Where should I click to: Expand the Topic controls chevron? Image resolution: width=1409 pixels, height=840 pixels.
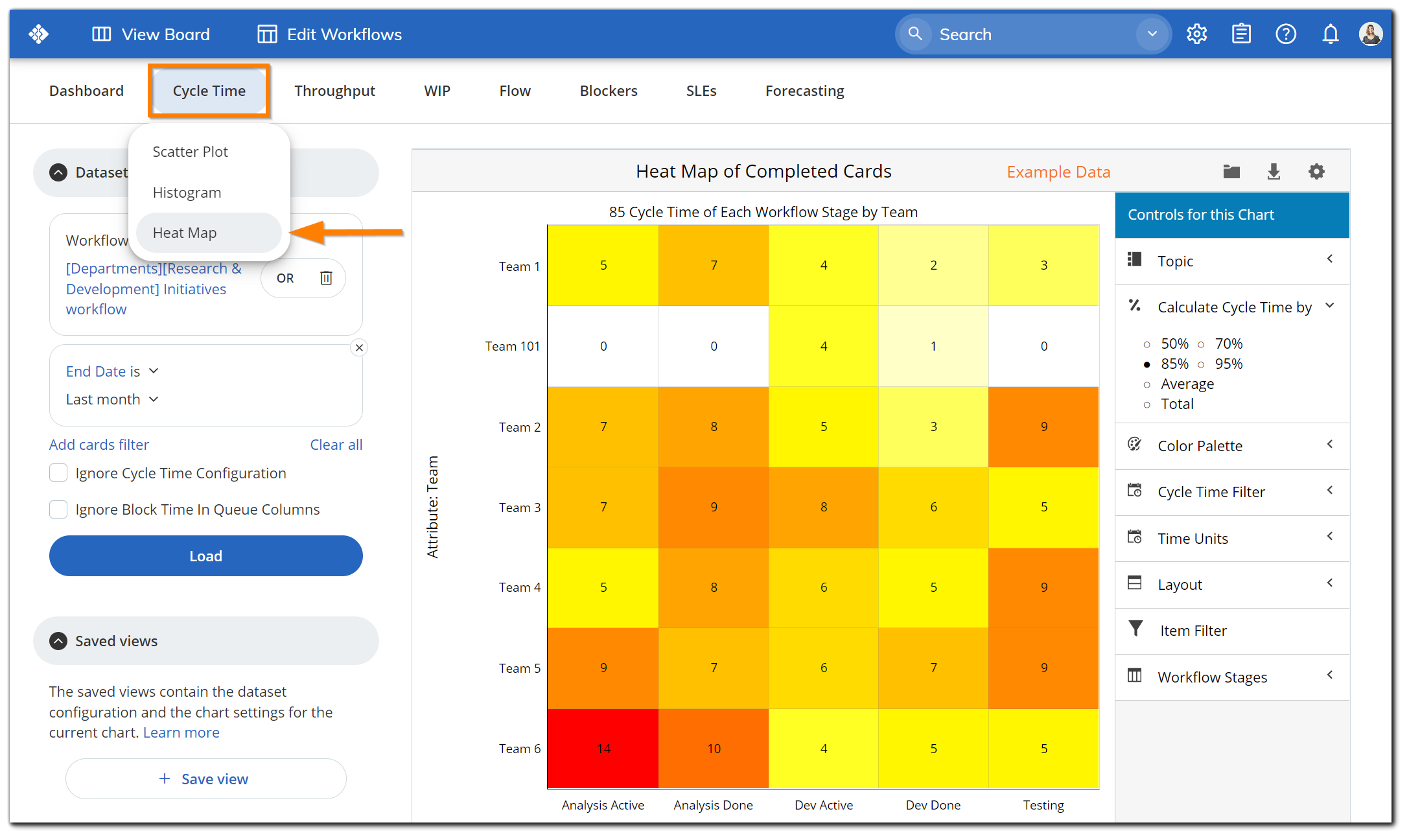coord(1330,259)
